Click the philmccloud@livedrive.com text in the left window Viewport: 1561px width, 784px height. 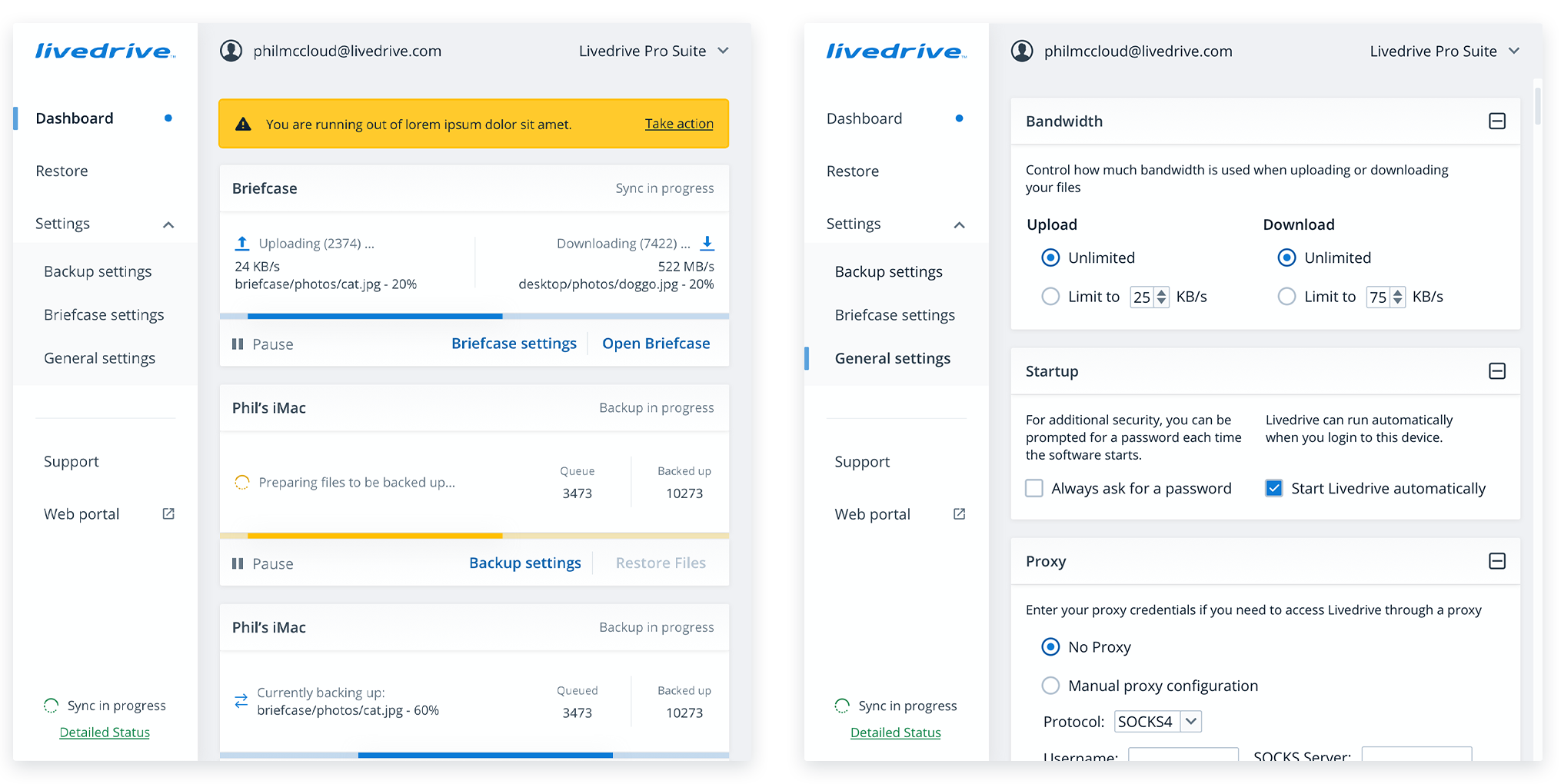[348, 51]
